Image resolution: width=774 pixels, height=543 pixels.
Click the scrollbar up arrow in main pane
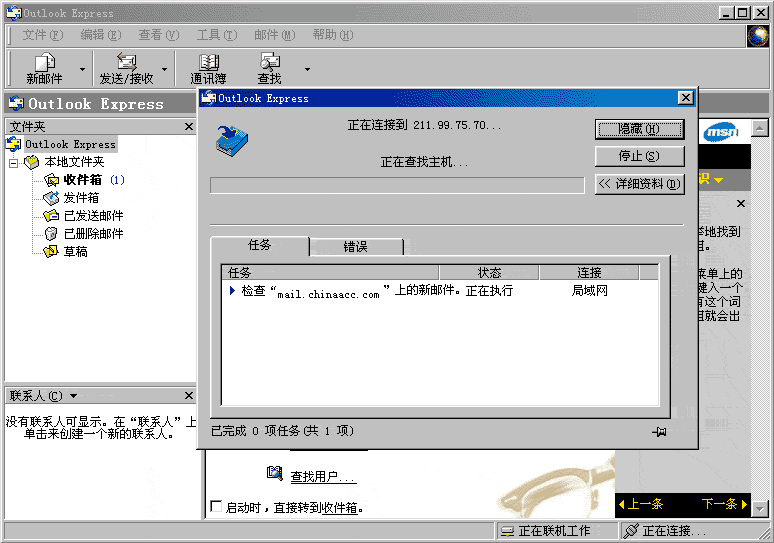tap(760, 128)
